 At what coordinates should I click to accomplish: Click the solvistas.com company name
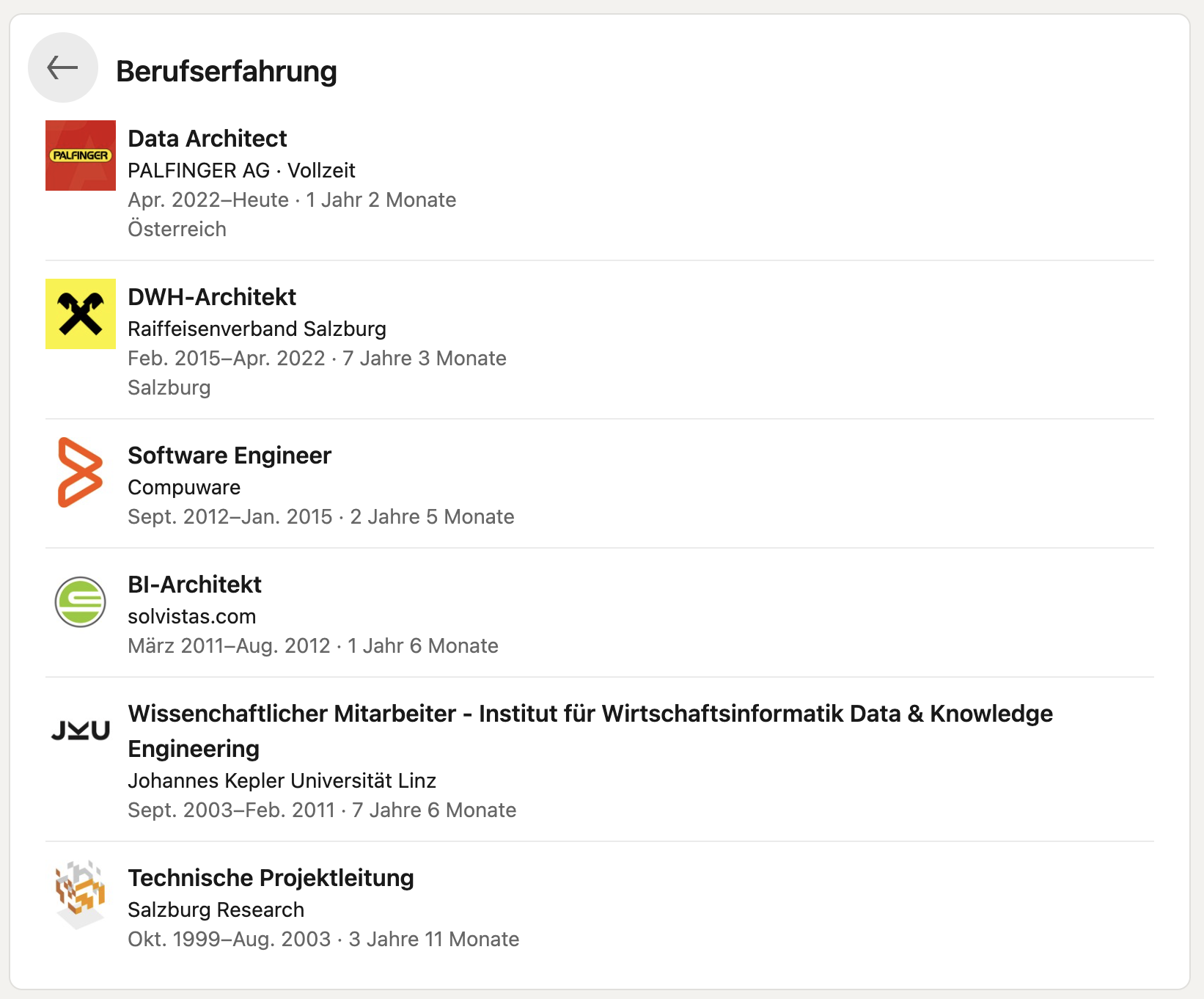192,616
